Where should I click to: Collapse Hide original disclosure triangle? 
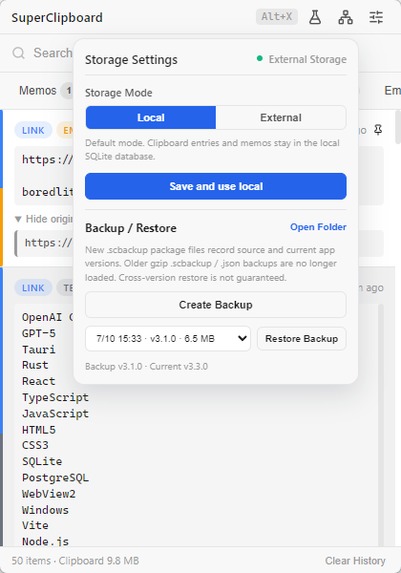pyautogui.click(x=18, y=219)
